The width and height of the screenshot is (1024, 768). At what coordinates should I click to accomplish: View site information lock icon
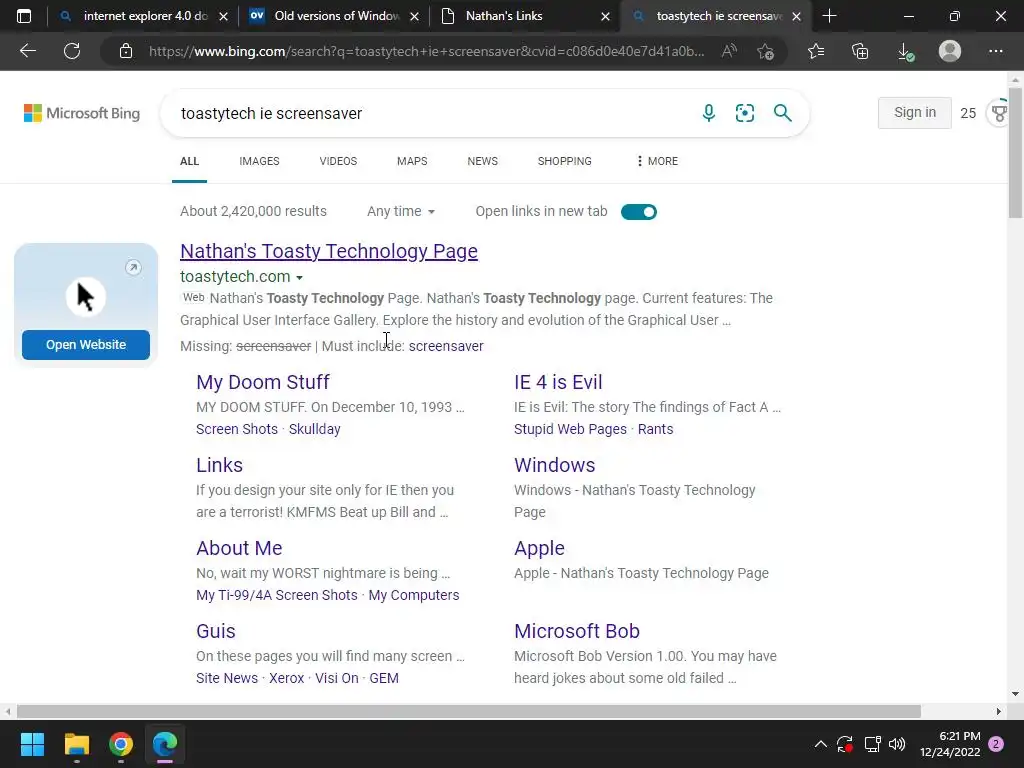[126, 51]
